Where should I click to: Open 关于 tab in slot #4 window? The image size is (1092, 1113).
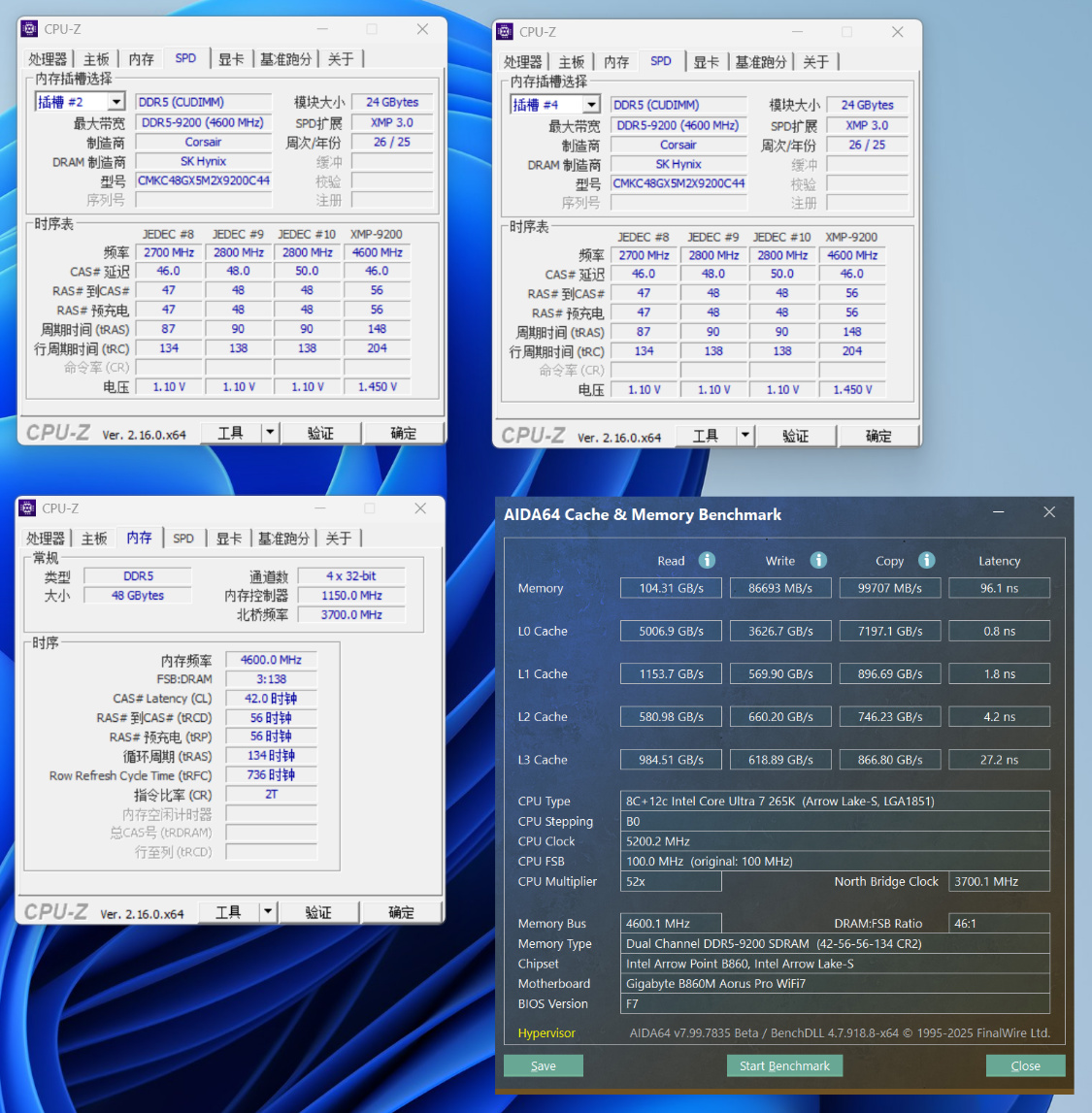[x=815, y=62]
